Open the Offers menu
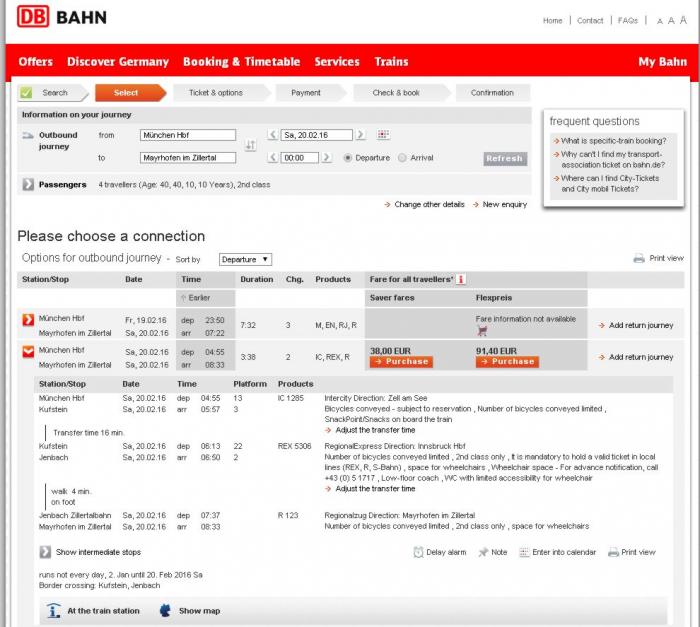Viewport: 700px width, 627px height. pyautogui.click(x=36, y=62)
